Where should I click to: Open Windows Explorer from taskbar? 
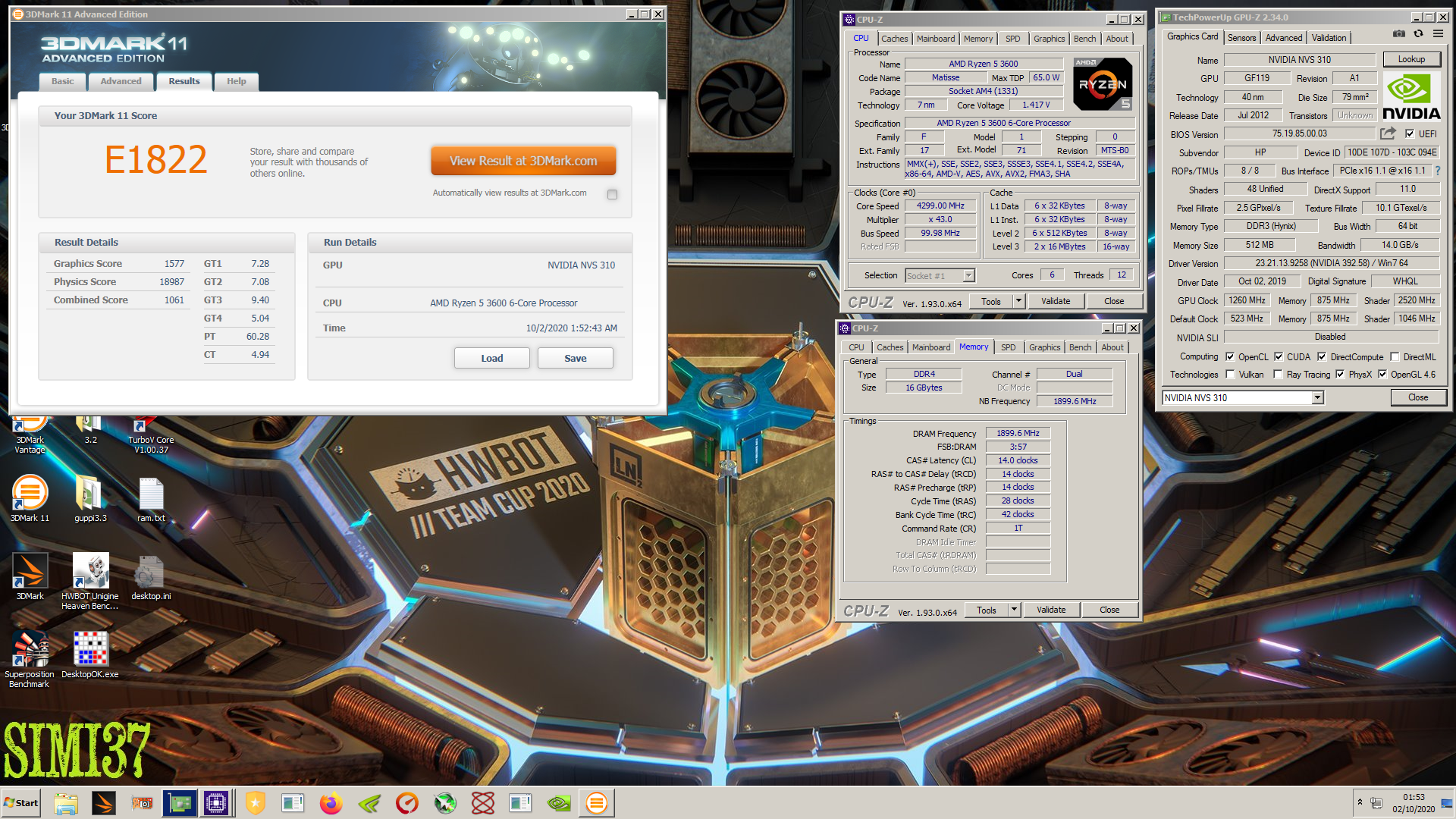tap(66, 803)
